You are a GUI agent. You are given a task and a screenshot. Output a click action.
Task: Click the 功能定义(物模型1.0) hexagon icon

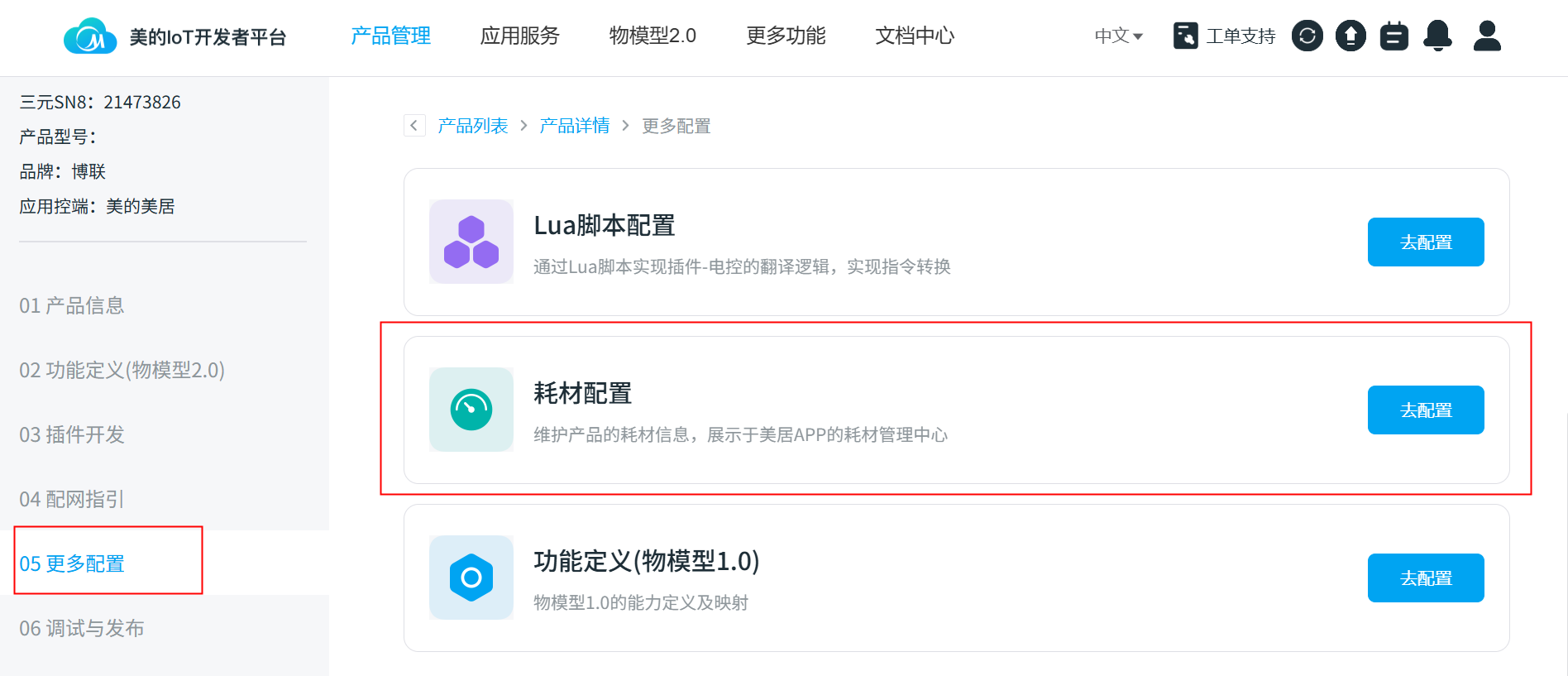(471, 578)
